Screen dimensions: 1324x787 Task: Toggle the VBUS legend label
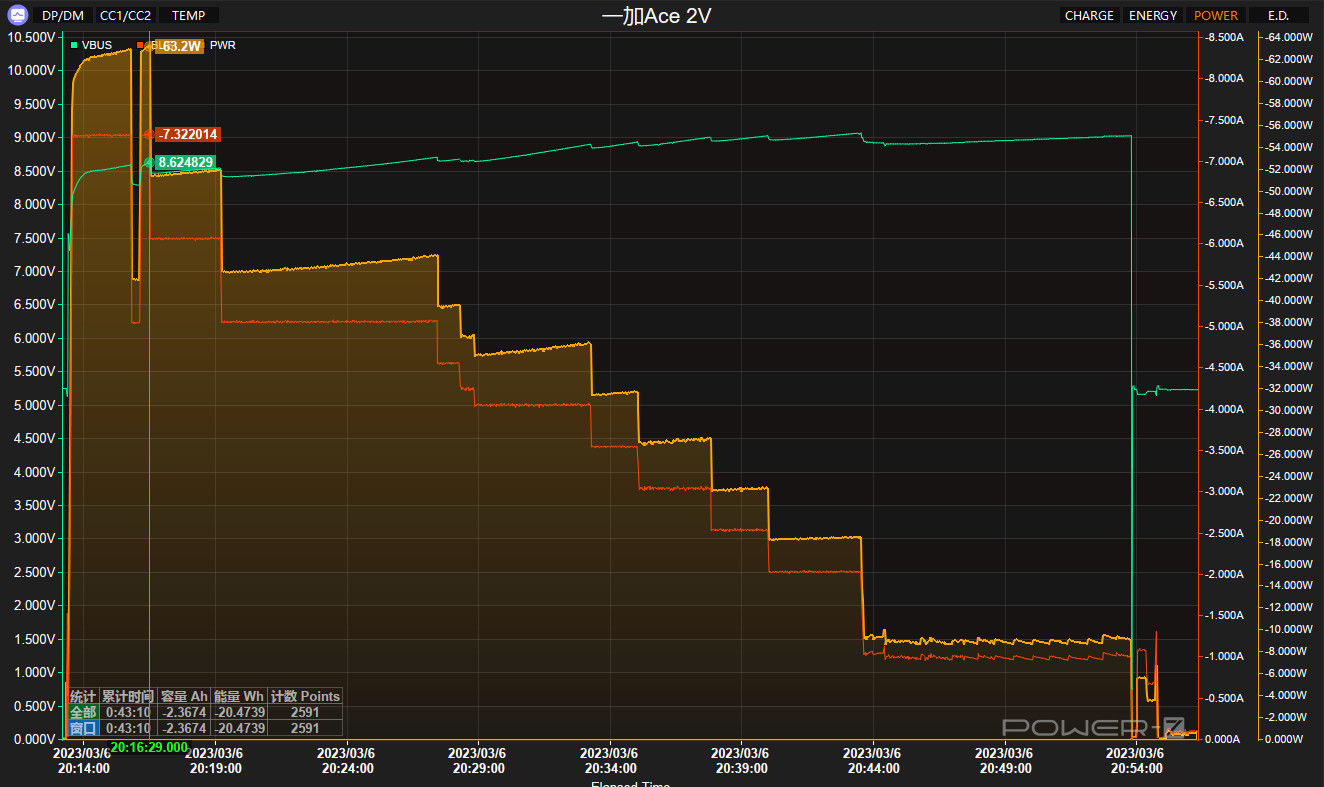point(97,45)
